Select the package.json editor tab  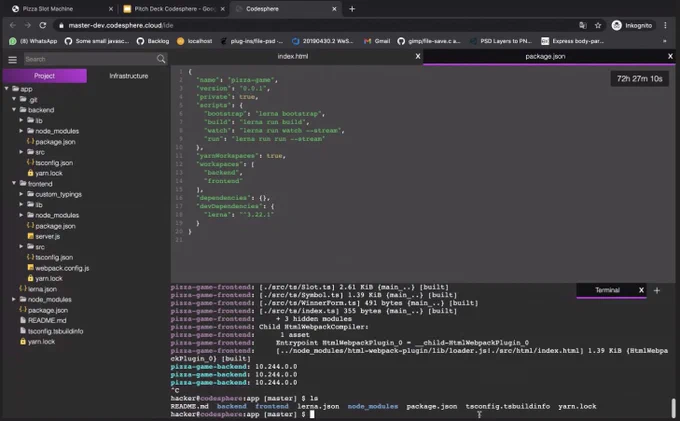point(545,56)
